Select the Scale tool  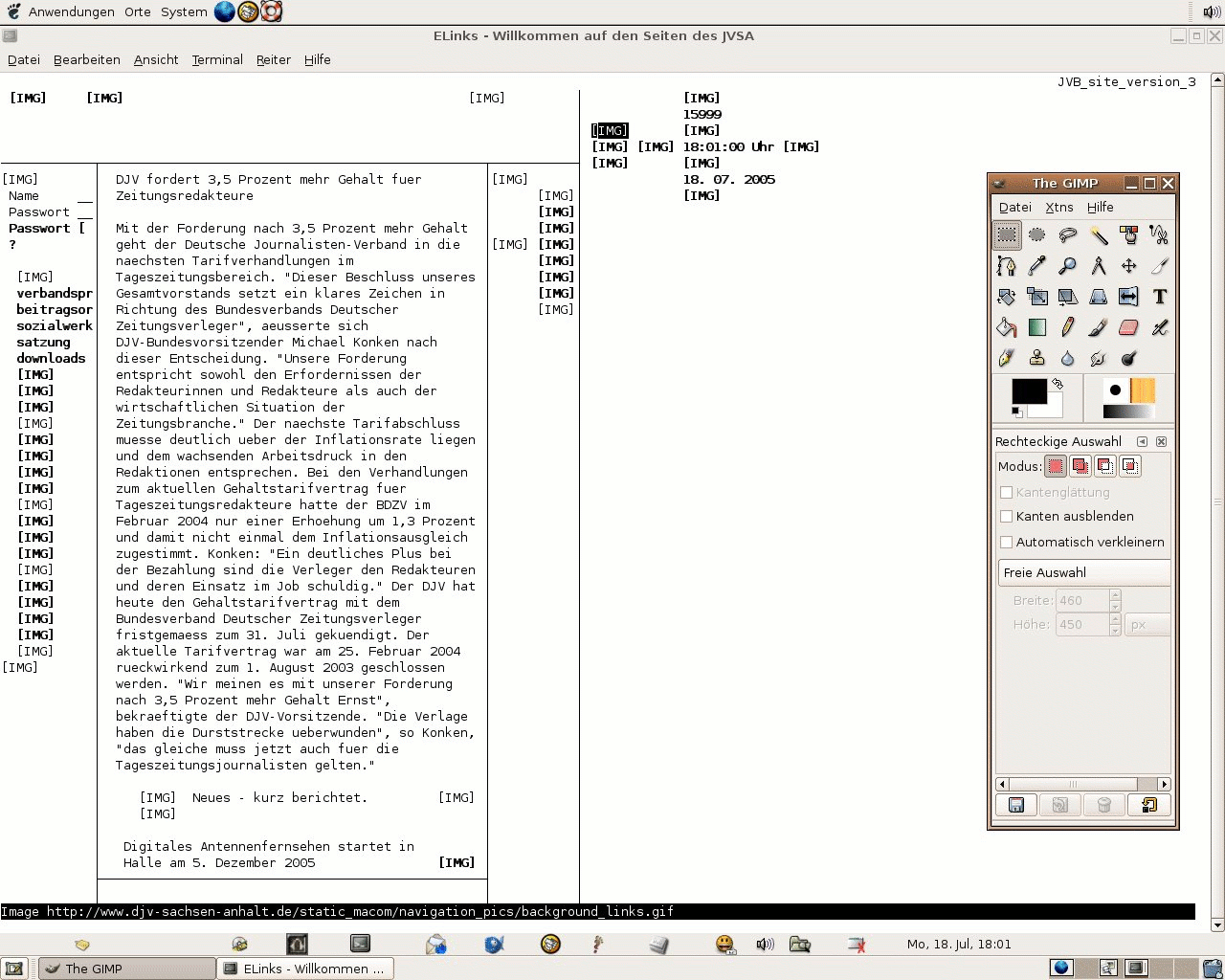point(1037,297)
